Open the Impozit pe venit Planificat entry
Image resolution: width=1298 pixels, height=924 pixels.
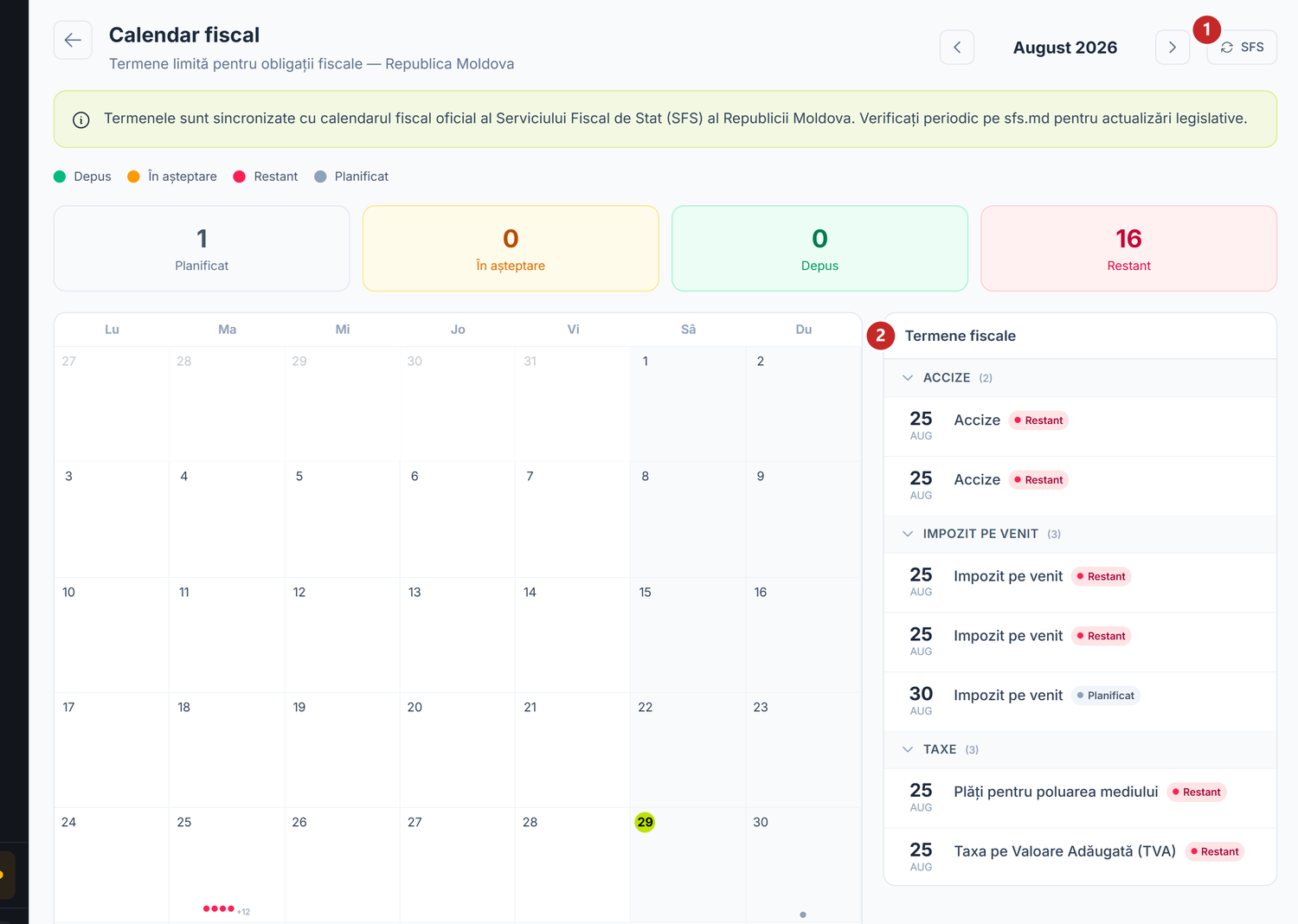1080,702
